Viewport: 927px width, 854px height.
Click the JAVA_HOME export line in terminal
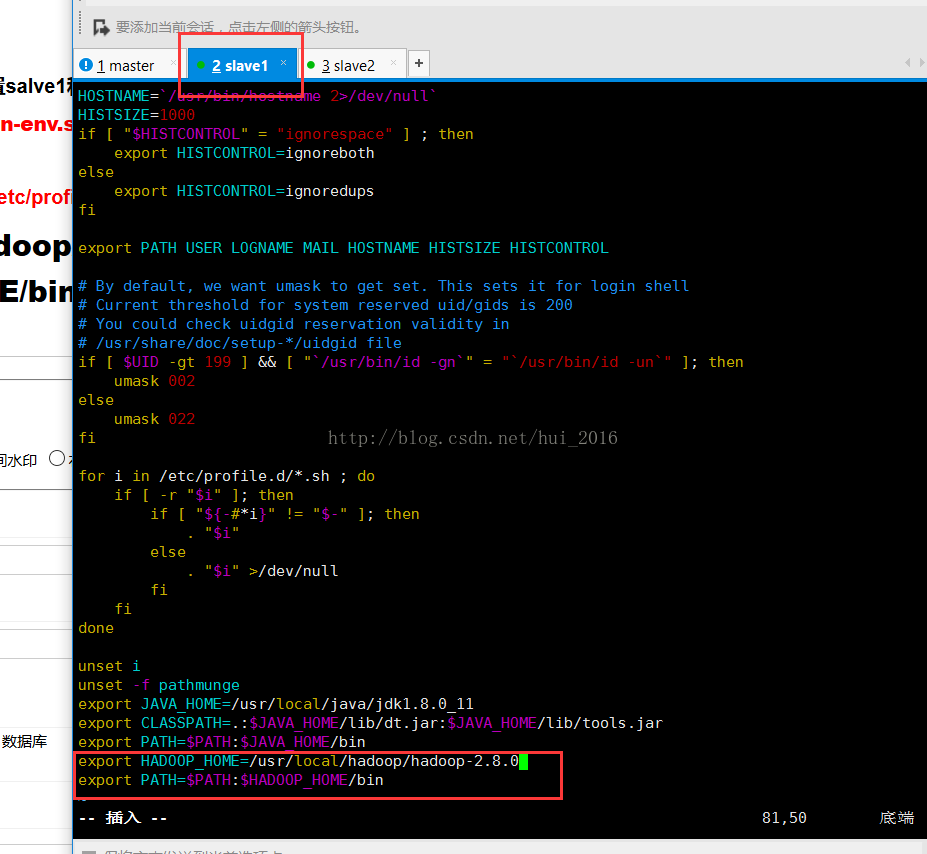point(275,704)
